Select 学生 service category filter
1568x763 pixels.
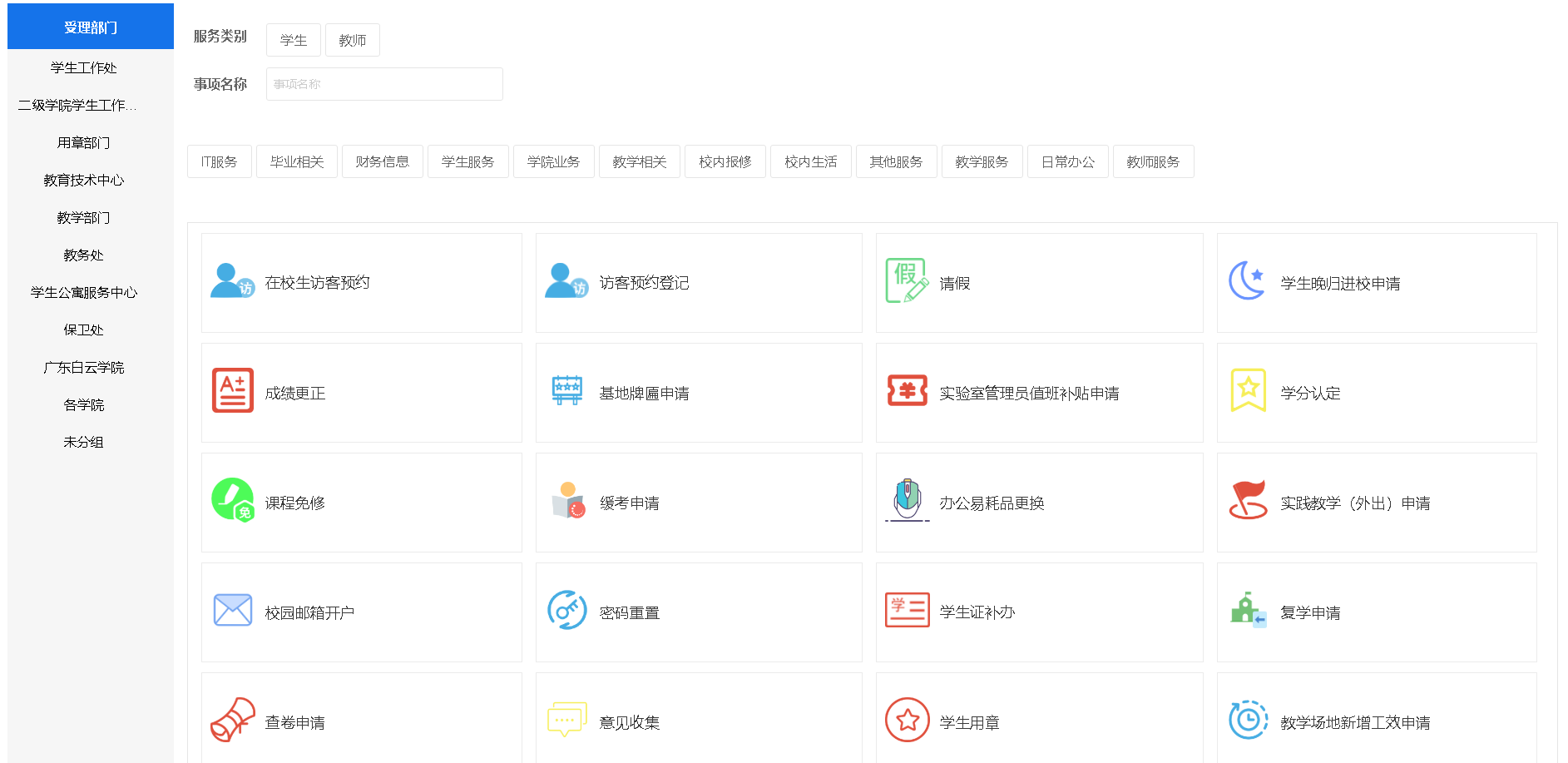(293, 40)
